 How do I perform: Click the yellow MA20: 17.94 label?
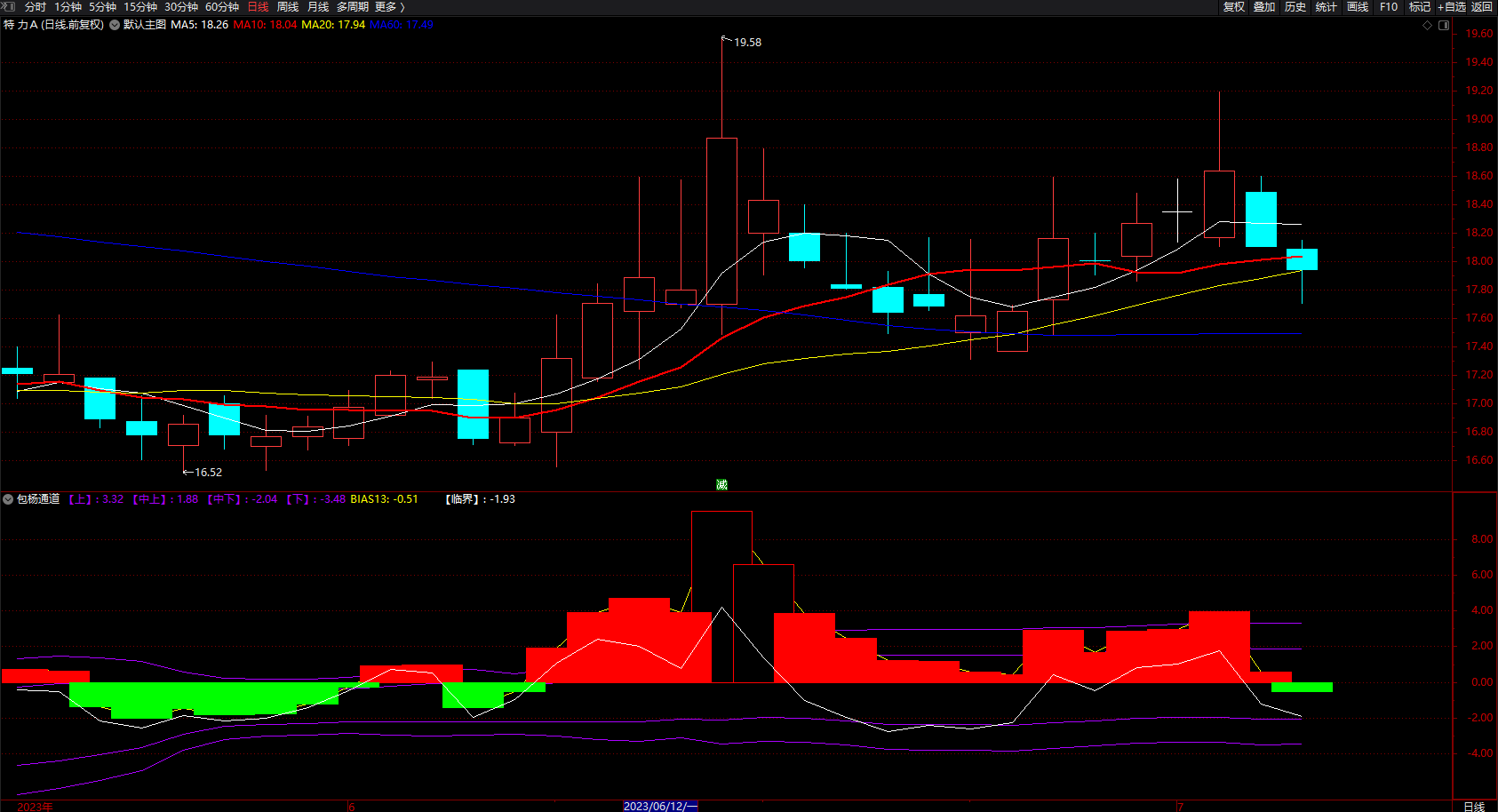(x=333, y=25)
